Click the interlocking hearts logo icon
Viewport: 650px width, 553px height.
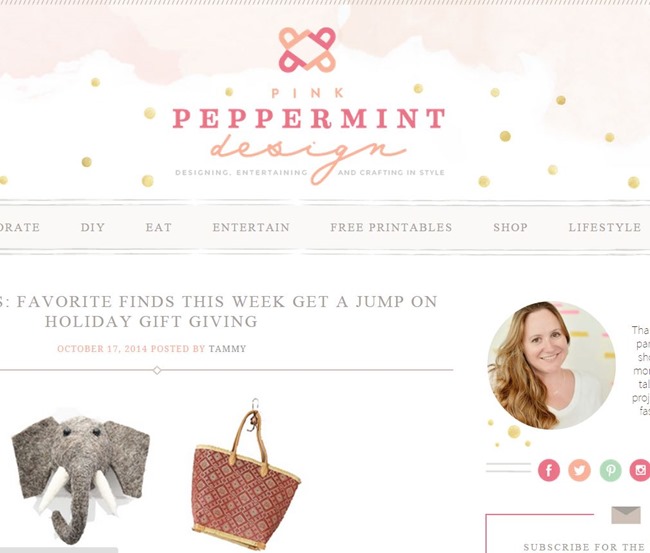[307, 50]
